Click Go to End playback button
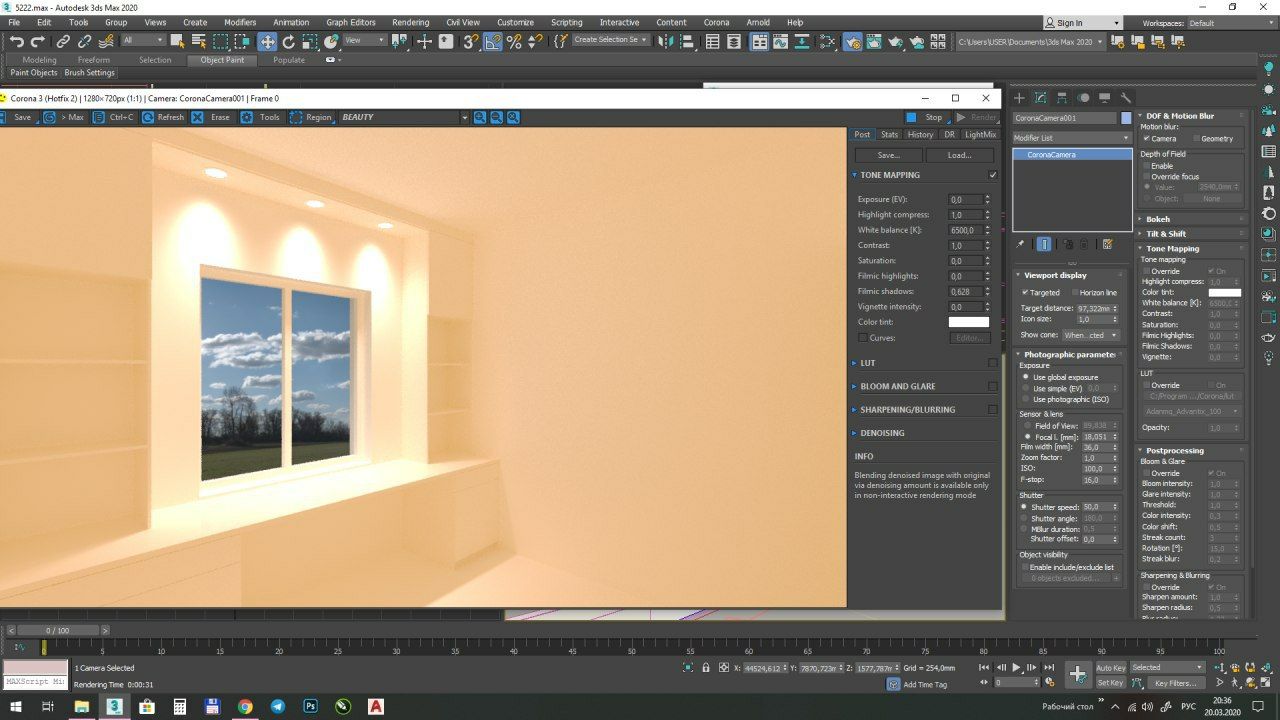Image resolution: width=1280 pixels, height=720 pixels. (x=1049, y=667)
